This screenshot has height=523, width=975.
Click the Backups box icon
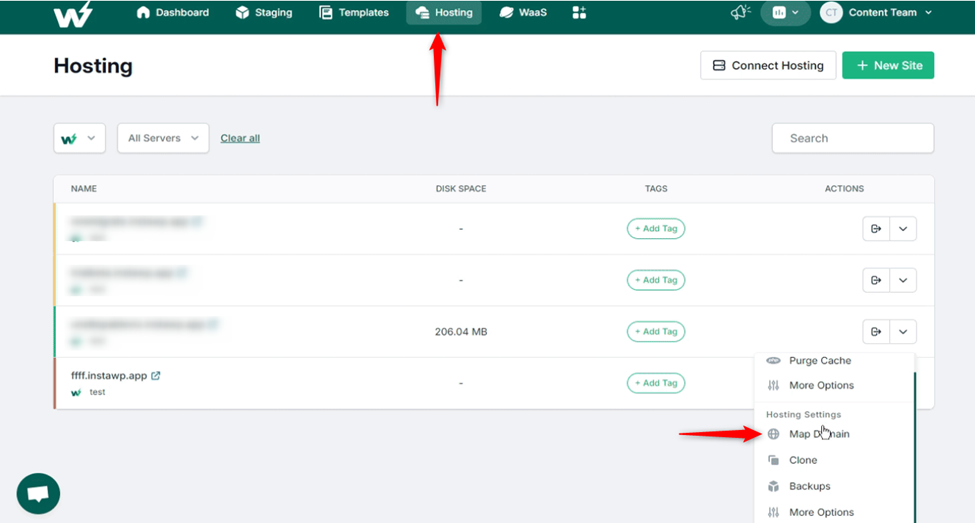(773, 486)
